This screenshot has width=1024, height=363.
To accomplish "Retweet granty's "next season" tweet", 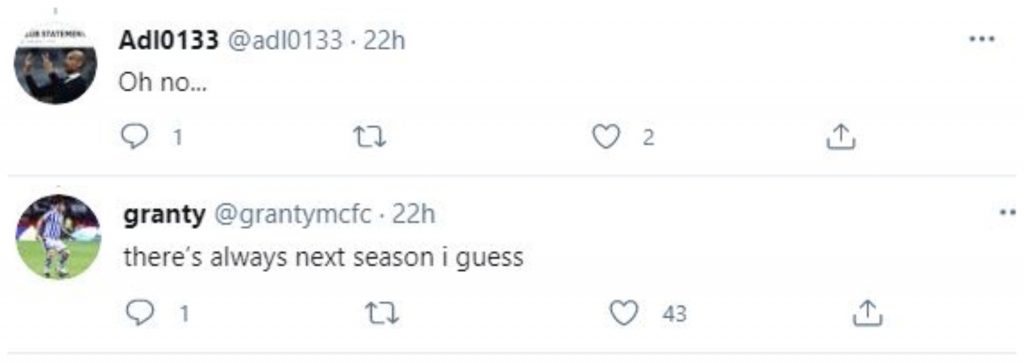I will 382,314.
